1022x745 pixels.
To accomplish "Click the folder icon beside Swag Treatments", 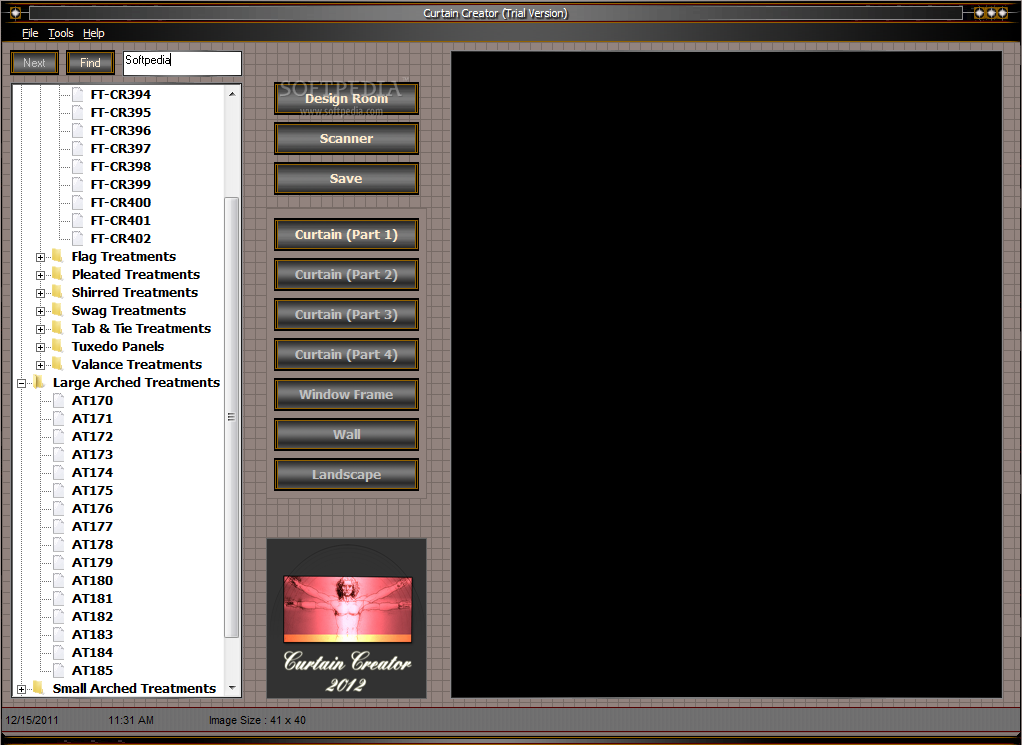I will click(x=57, y=310).
